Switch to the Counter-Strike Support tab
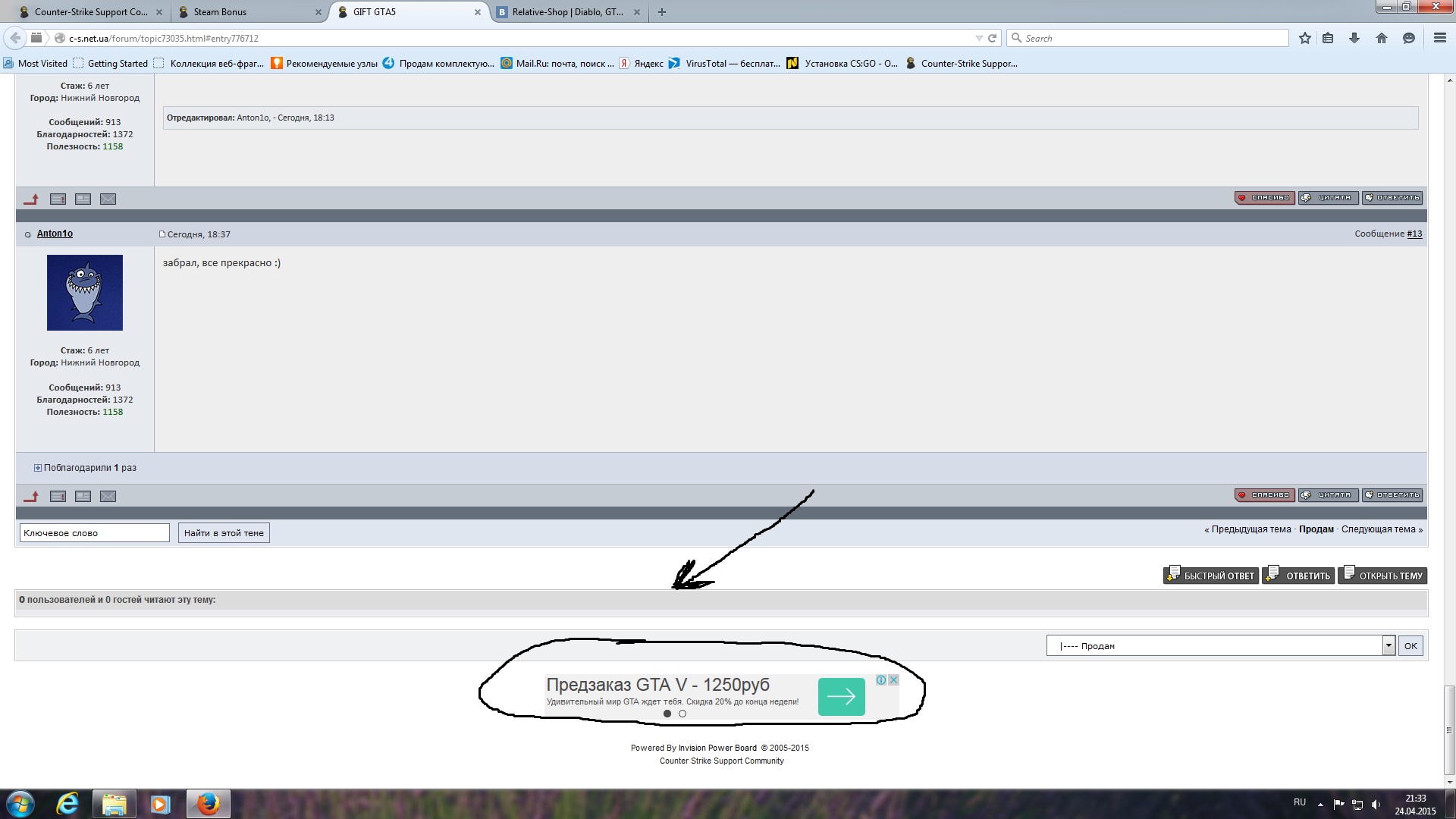 pyautogui.click(x=92, y=12)
